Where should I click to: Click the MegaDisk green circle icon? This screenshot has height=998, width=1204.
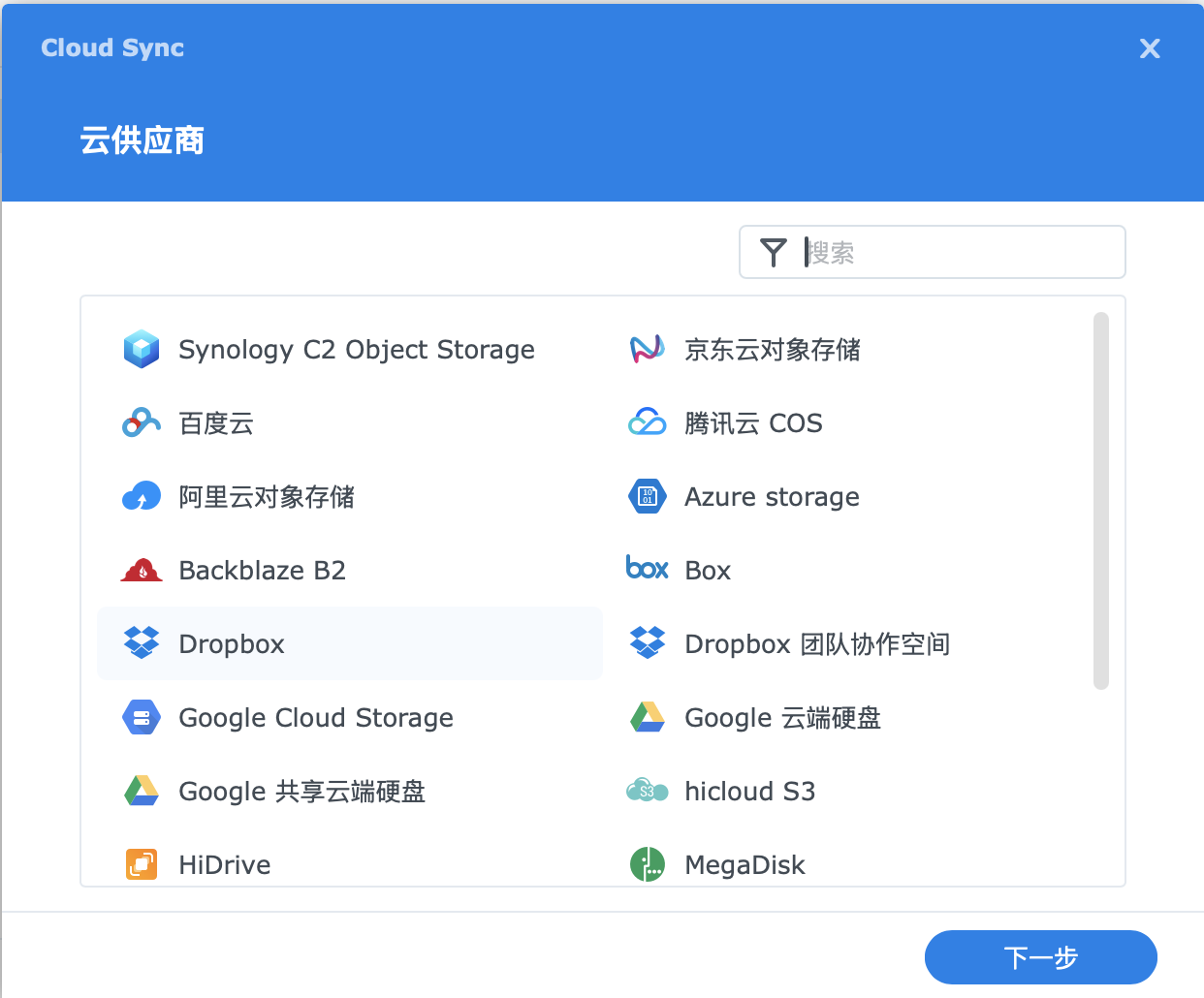tap(648, 864)
